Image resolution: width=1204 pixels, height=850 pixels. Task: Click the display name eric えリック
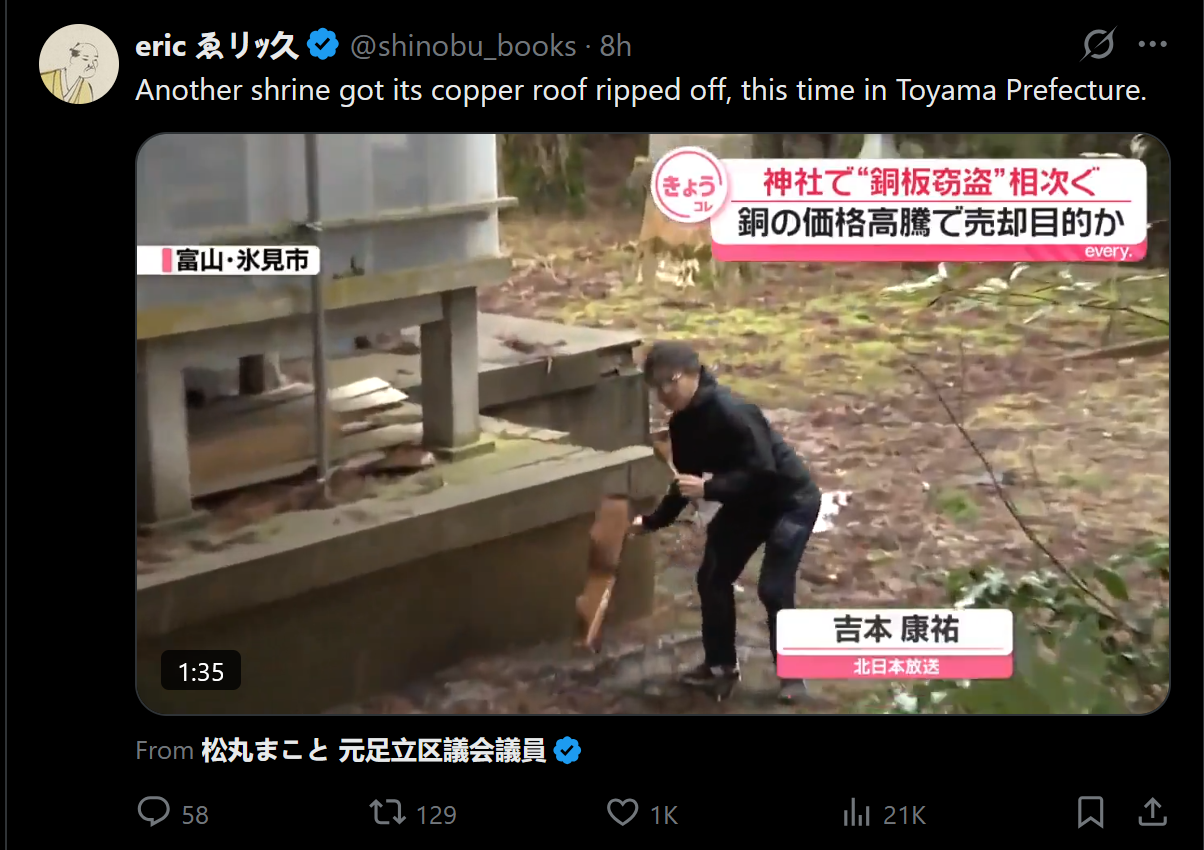click(217, 46)
